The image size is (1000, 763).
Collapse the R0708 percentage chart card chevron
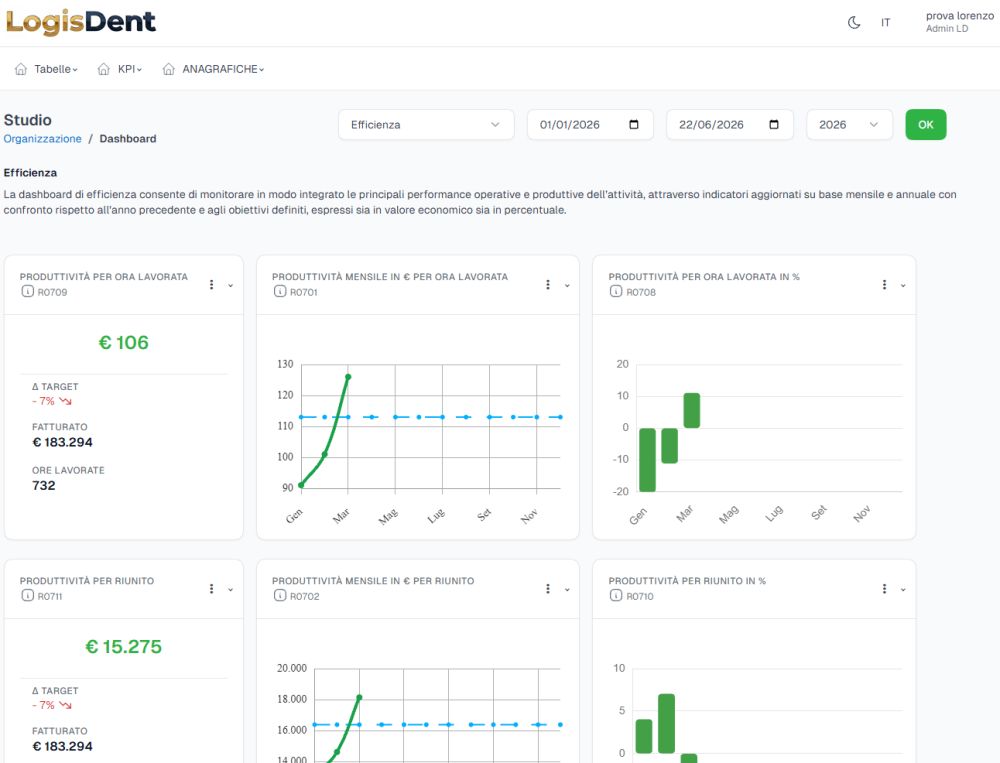pyautogui.click(x=903, y=286)
